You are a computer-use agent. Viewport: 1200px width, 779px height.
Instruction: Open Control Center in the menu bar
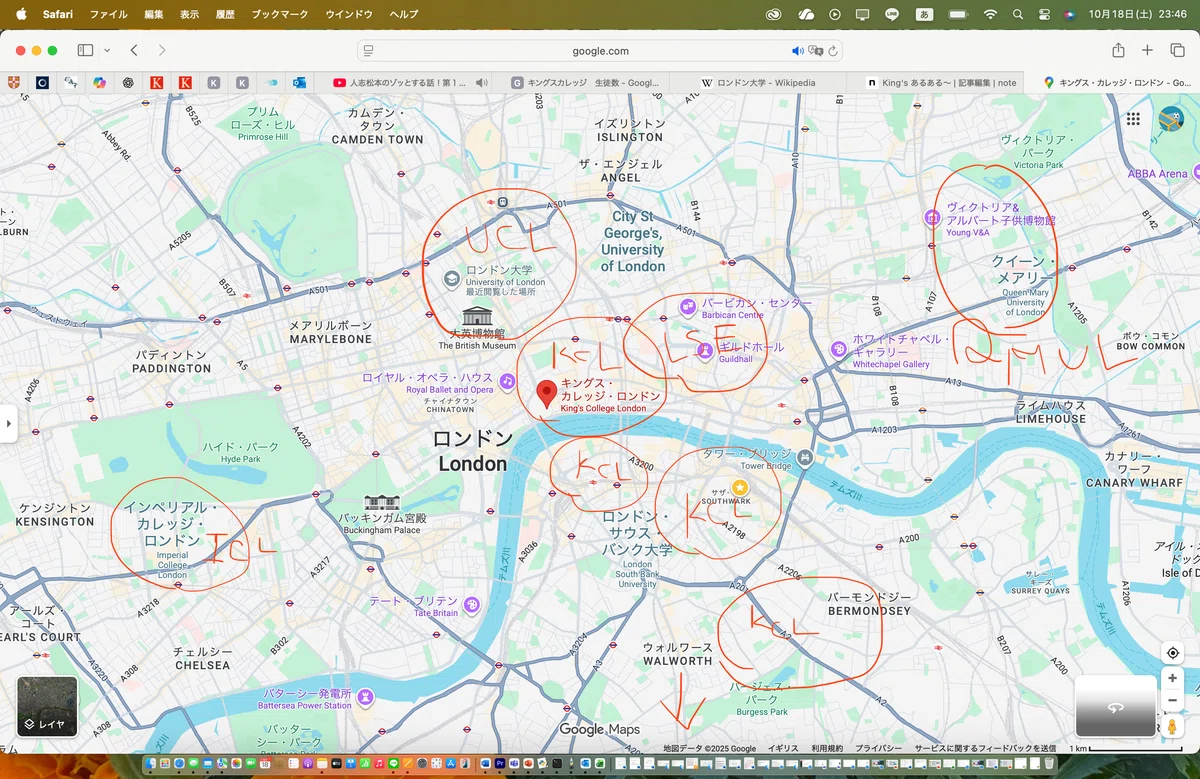[x=1044, y=14]
